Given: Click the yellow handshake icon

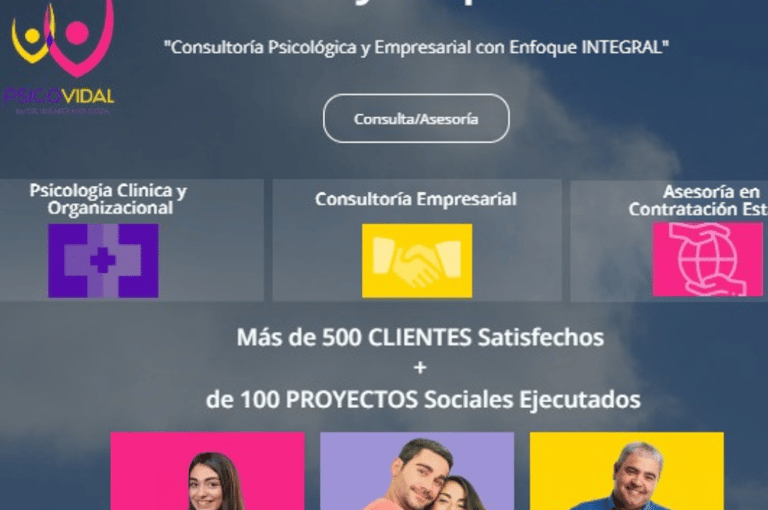Looking at the screenshot, I should tap(417, 261).
